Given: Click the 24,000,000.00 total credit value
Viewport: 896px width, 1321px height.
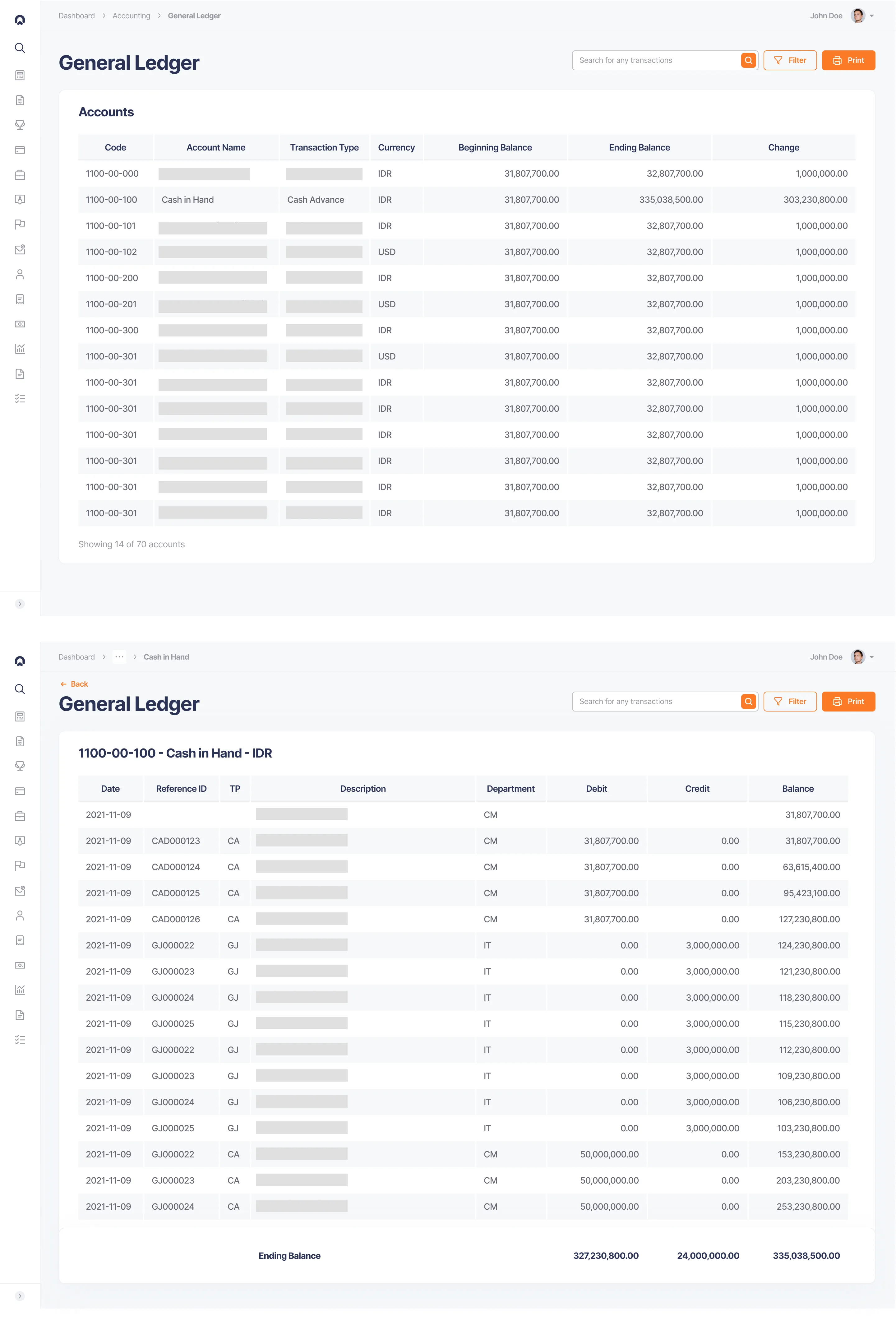Looking at the screenshot, I should (708, 1255).
